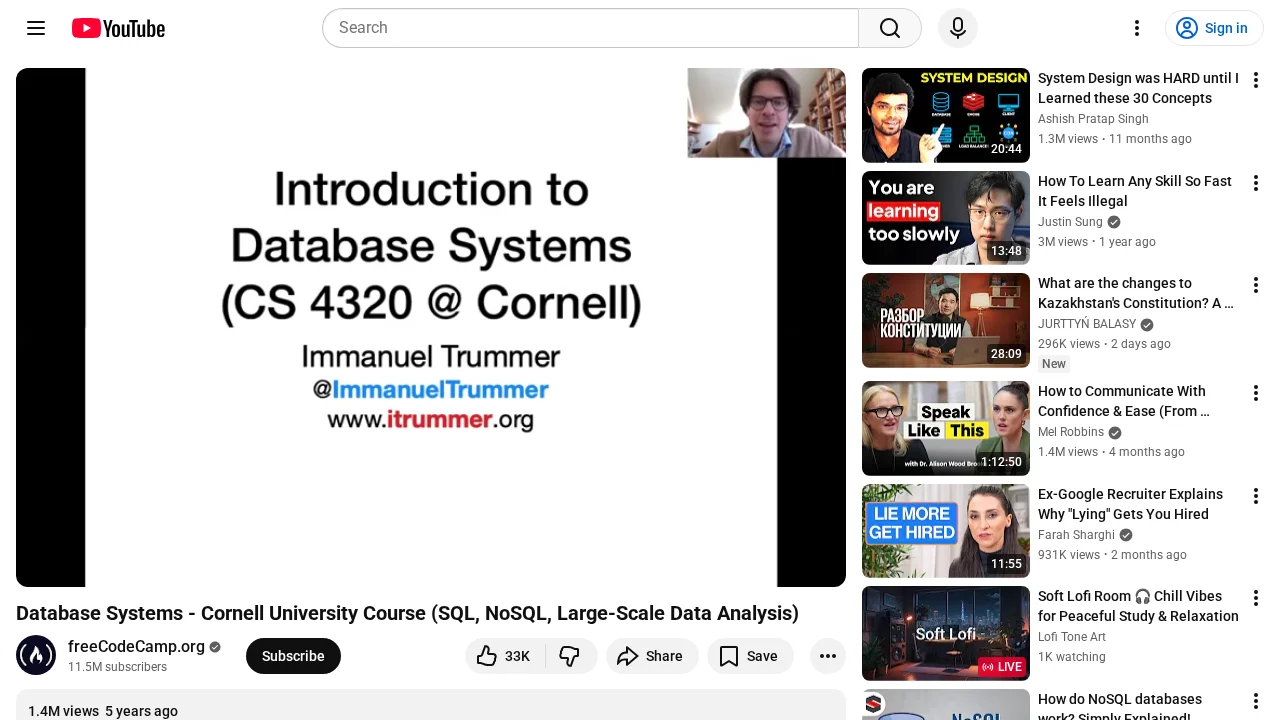Click channel name JURTTYŃ BALASY
Image resolution: width=1280 pixels, height=720 pixels.
pos(1087,324)
